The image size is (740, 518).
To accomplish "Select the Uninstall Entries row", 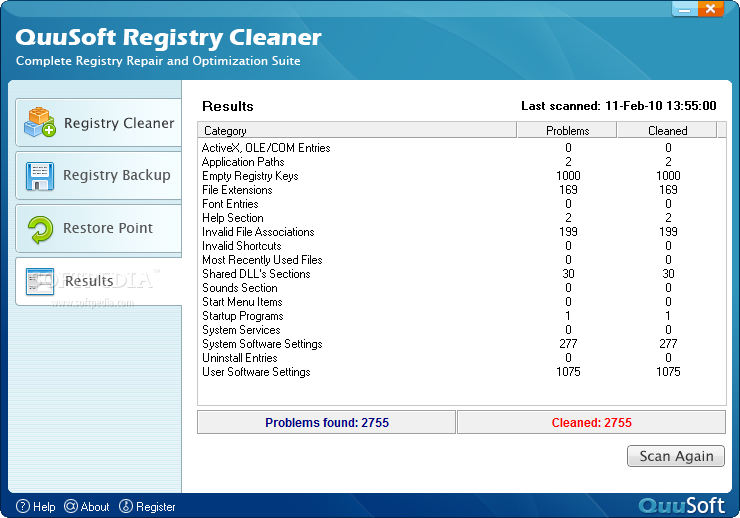I will [462, 358].
